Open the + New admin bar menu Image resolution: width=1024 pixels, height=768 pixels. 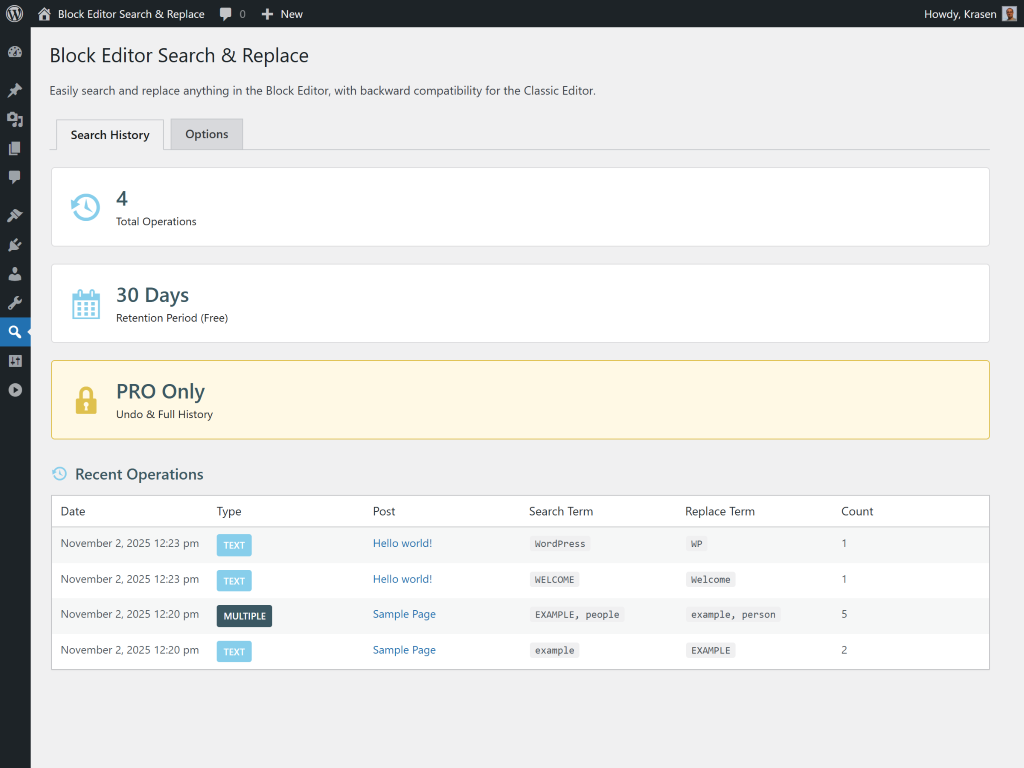[282, 14]
